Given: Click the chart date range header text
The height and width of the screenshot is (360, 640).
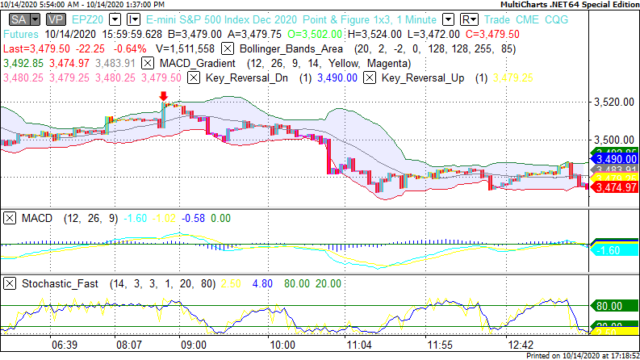Looking at the screenshot, I should (x=82, y=4).
